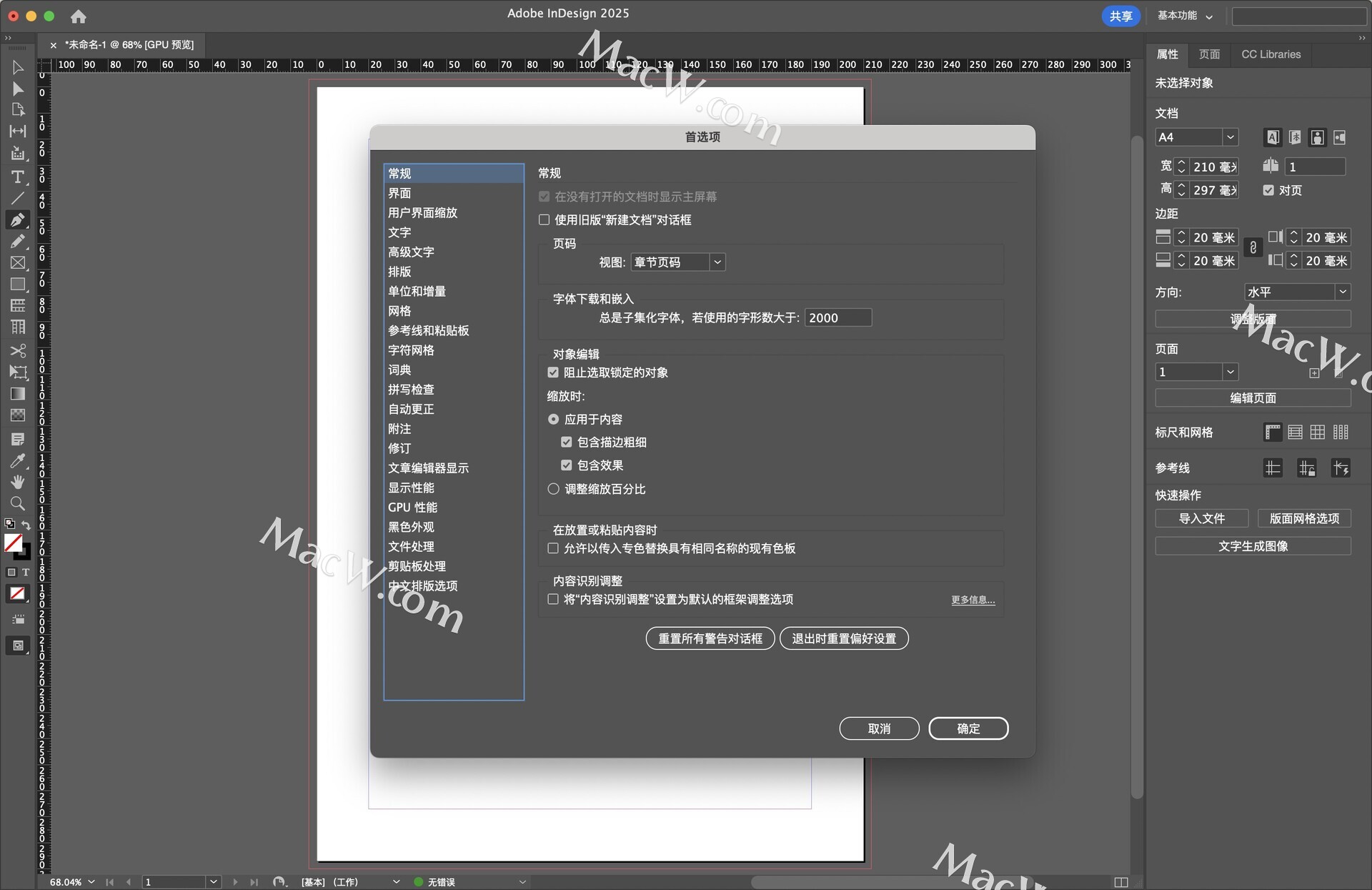Select the Scissors tool

coord(18,351)
